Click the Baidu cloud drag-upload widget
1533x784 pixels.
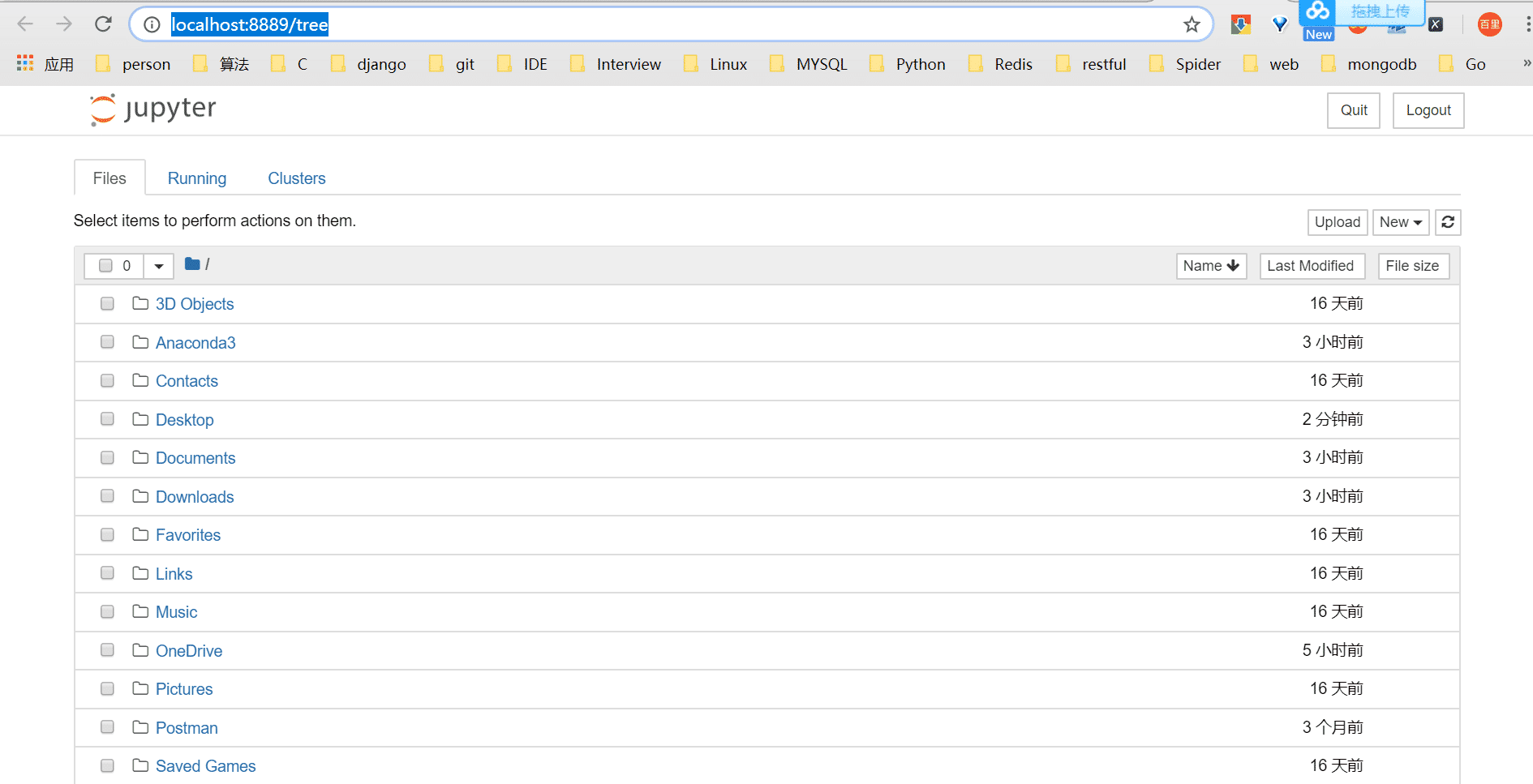pyautogui.click(x=1361, y=12)
